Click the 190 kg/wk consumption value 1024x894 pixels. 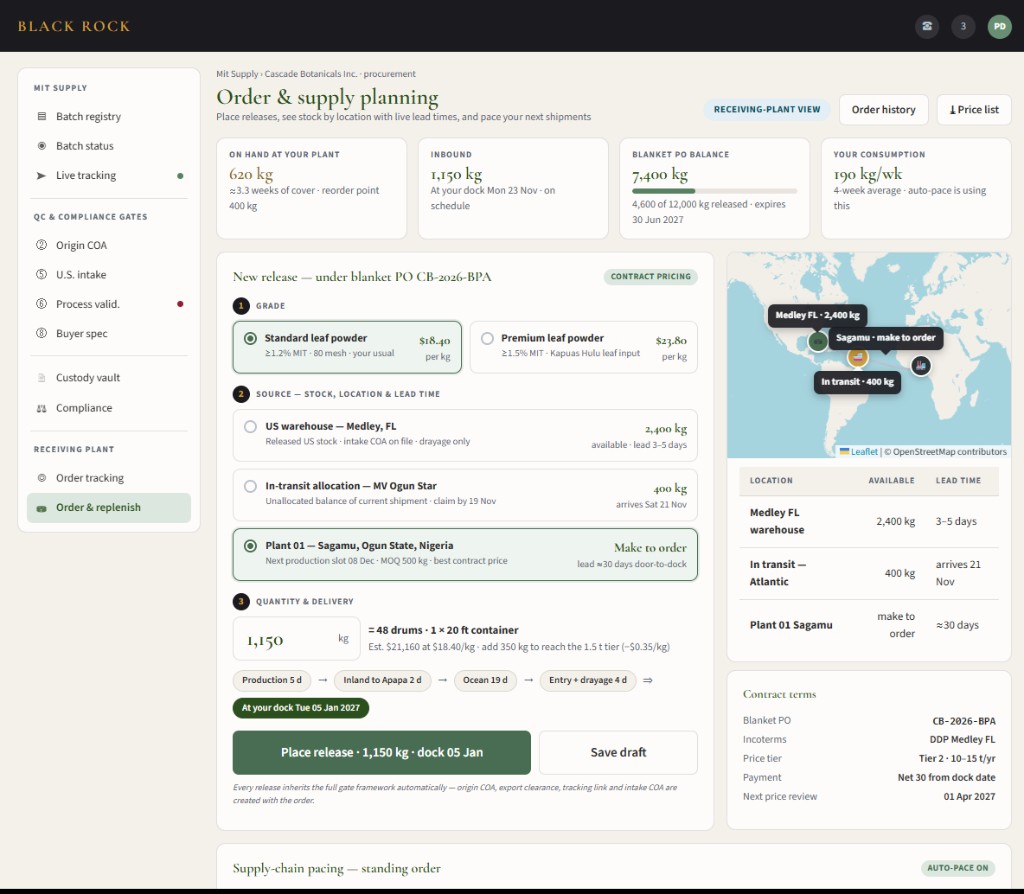pos(867,174)
